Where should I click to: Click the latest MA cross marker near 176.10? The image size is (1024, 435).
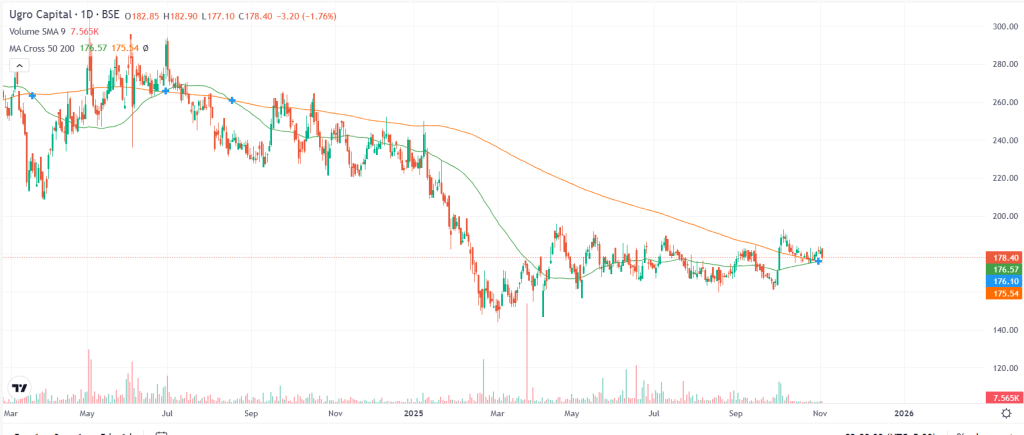(x=818, y=260)
